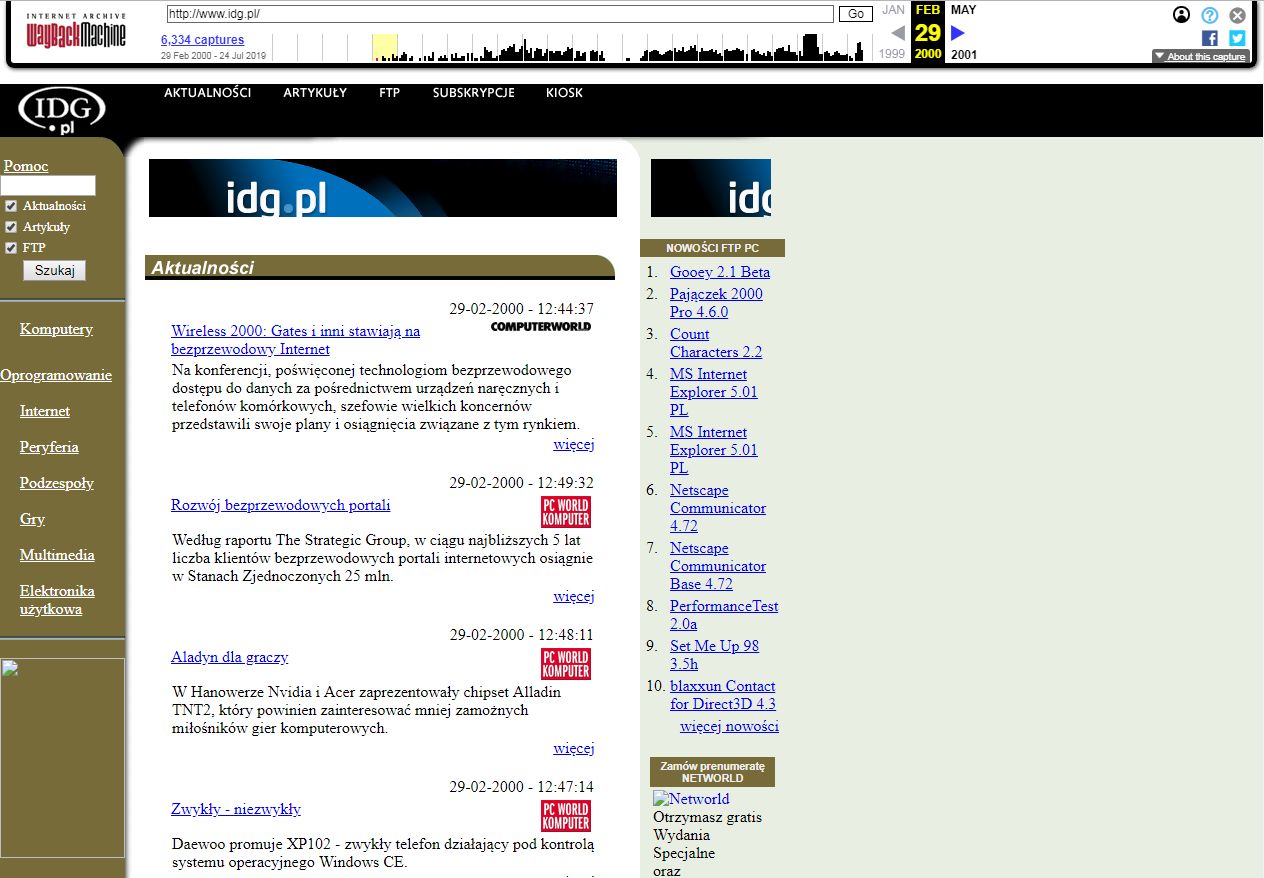The width and height of the screenshot is (1264, 878).
Task: Click the Computerworld logo beside Wireless 2000 article
Action: (541, 326)
